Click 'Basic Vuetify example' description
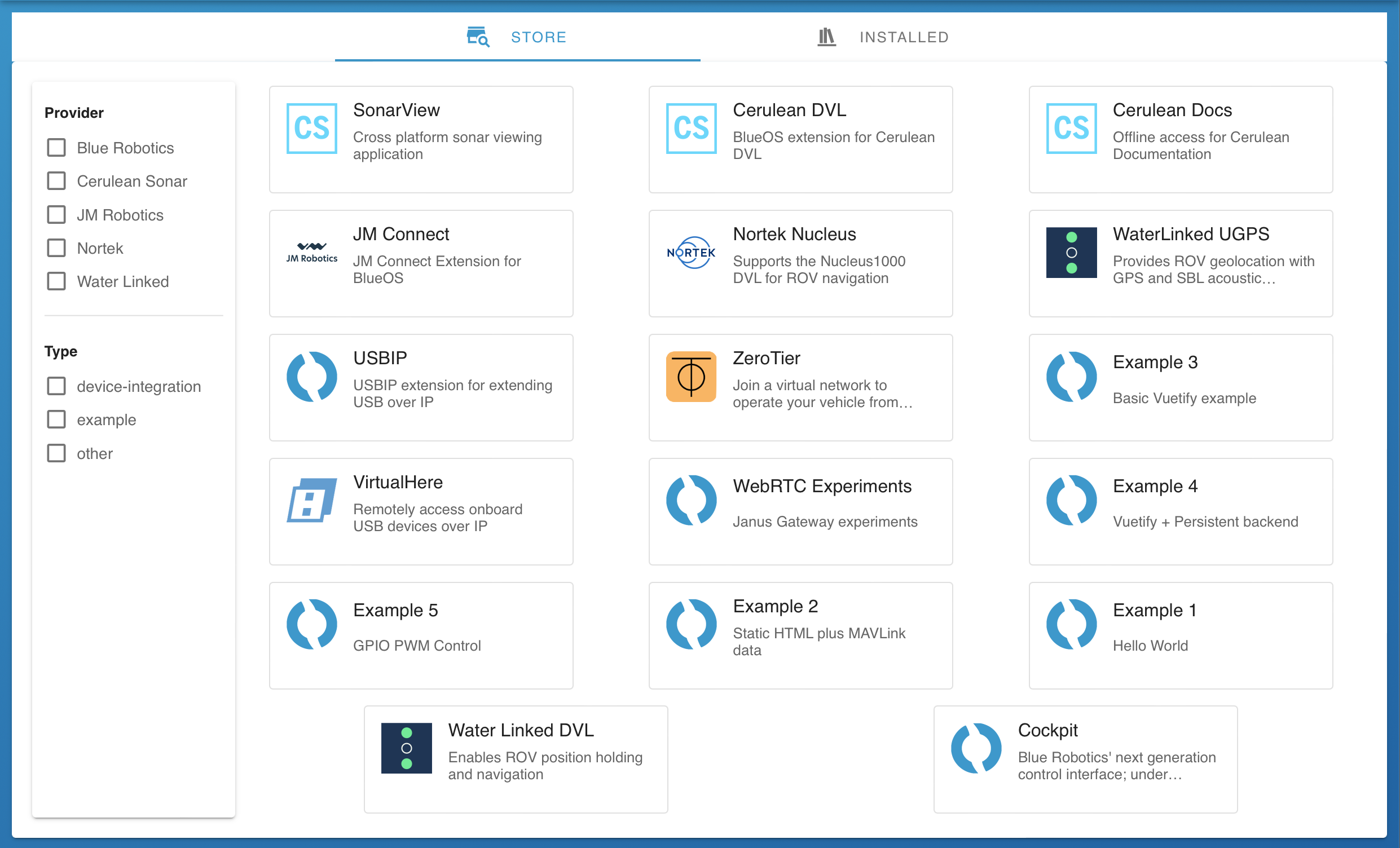 tap(1184, 398)
